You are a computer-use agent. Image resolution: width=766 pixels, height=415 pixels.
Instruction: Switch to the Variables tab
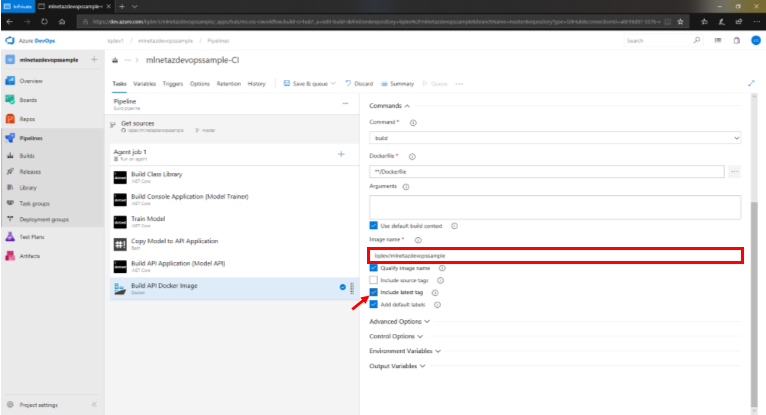(144, 84)
